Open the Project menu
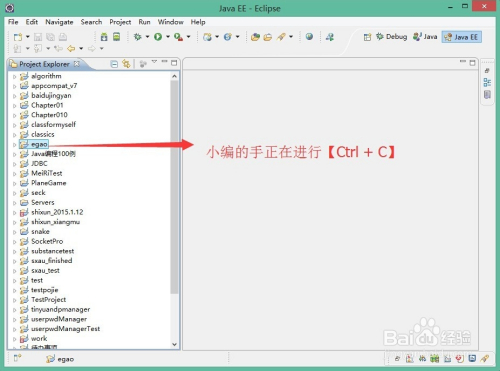The height and width of the screenshot is (371, 500). point(120,22)
